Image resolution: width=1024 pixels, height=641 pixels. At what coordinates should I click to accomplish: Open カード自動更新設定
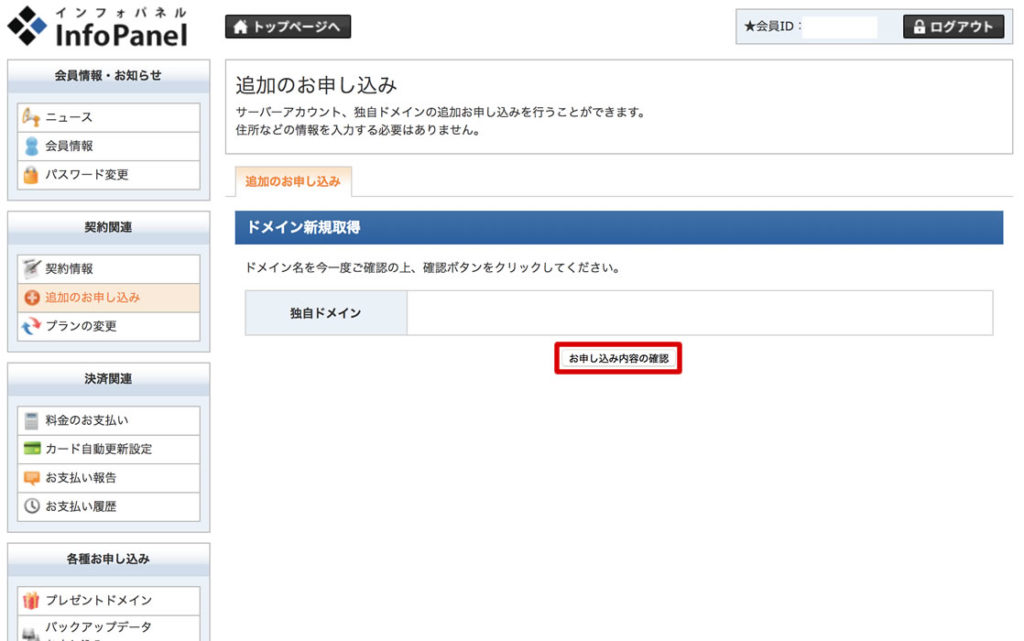coord(108,449)
